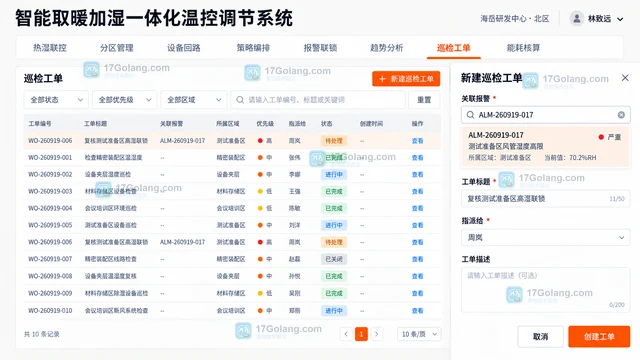Select the ALM-260919-017 alarm suggestion card

click(x=546, y=146)
